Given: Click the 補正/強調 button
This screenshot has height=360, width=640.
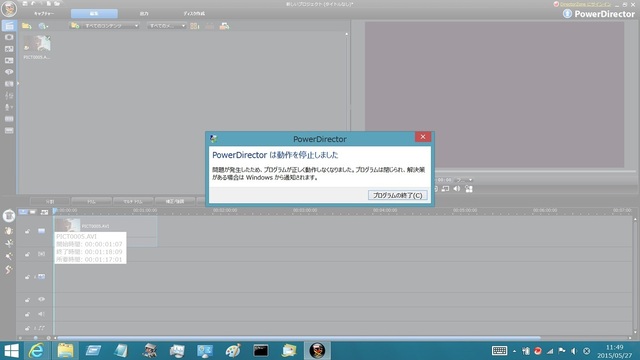Looking at the screenshot, I should click(175, 201).
